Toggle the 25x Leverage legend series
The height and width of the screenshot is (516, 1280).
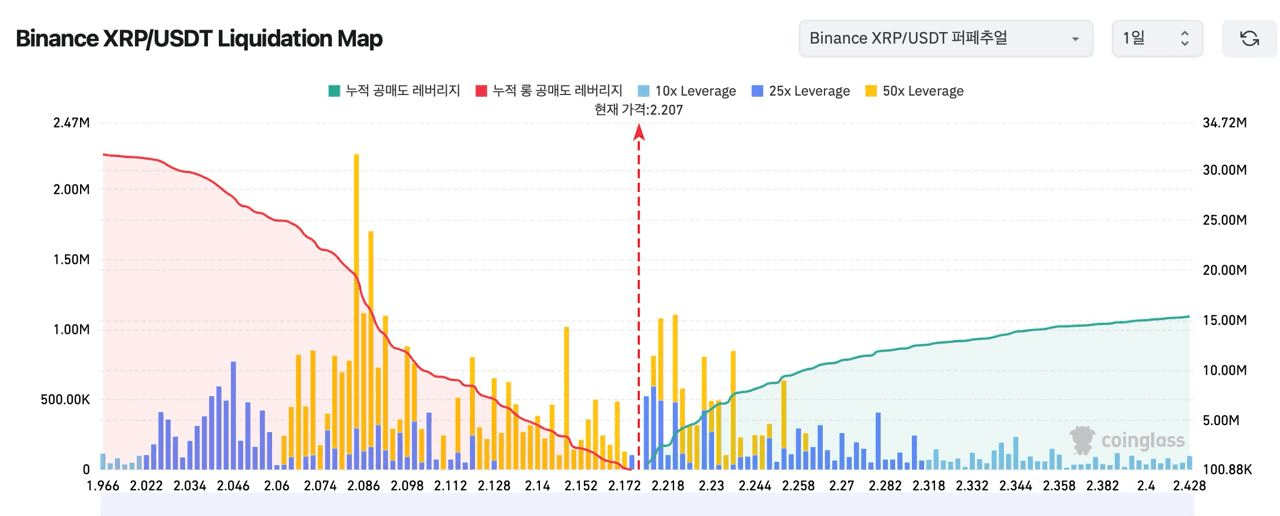(x=800, y=91)
